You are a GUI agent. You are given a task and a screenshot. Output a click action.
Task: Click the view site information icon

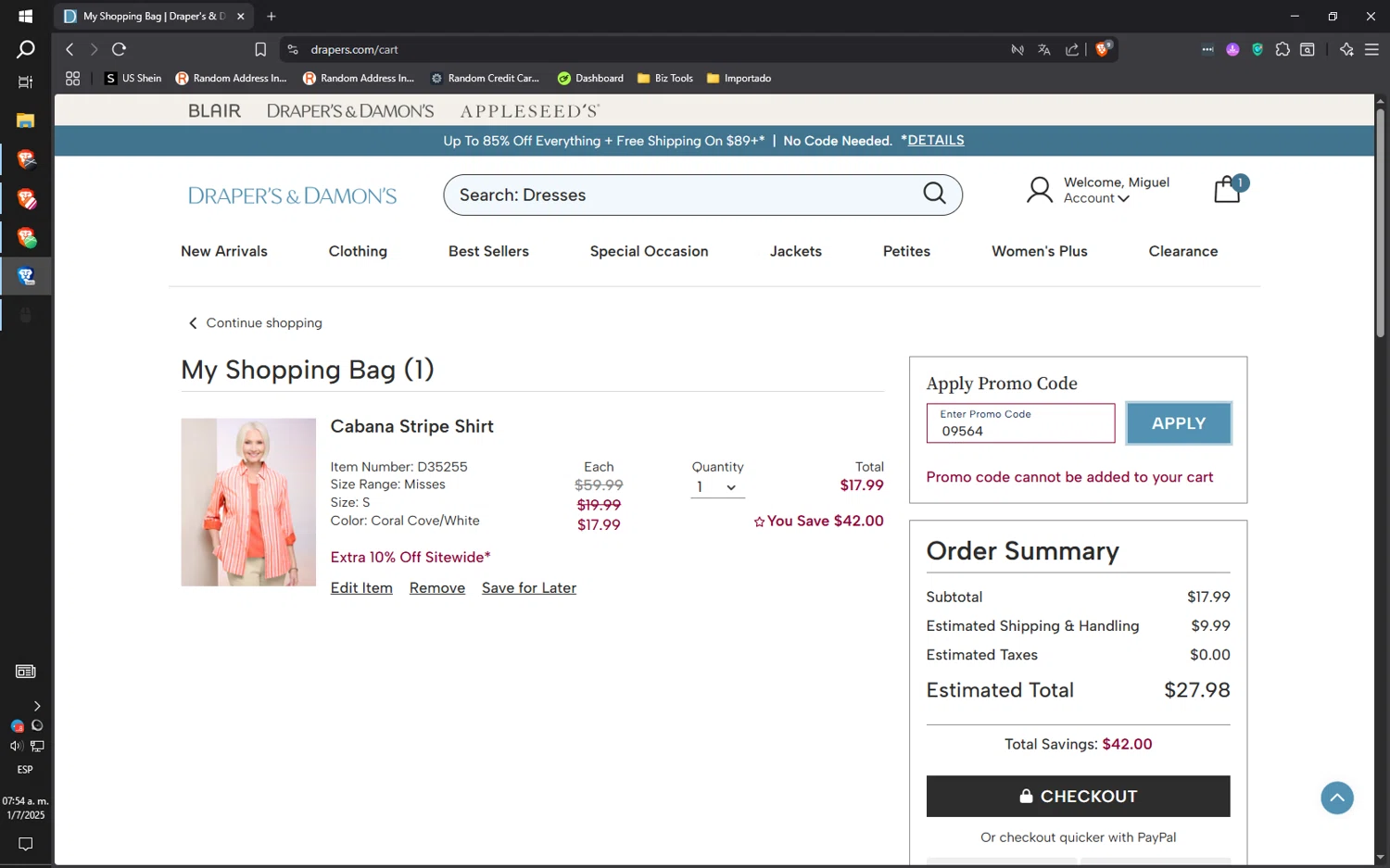tap(293, 50)
